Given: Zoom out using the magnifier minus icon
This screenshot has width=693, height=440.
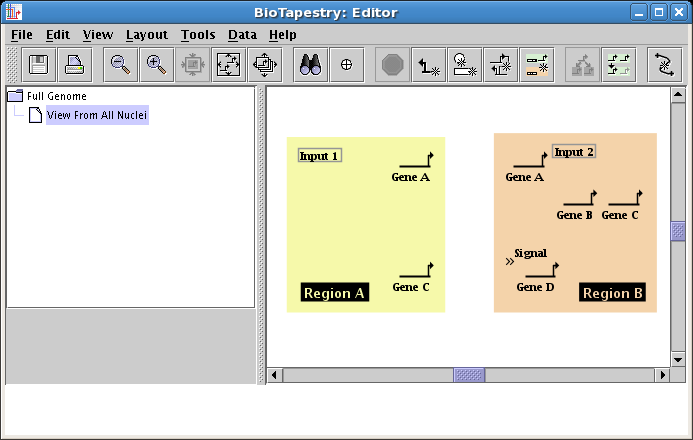Looking at the screenshot, I should coord(120,65).
